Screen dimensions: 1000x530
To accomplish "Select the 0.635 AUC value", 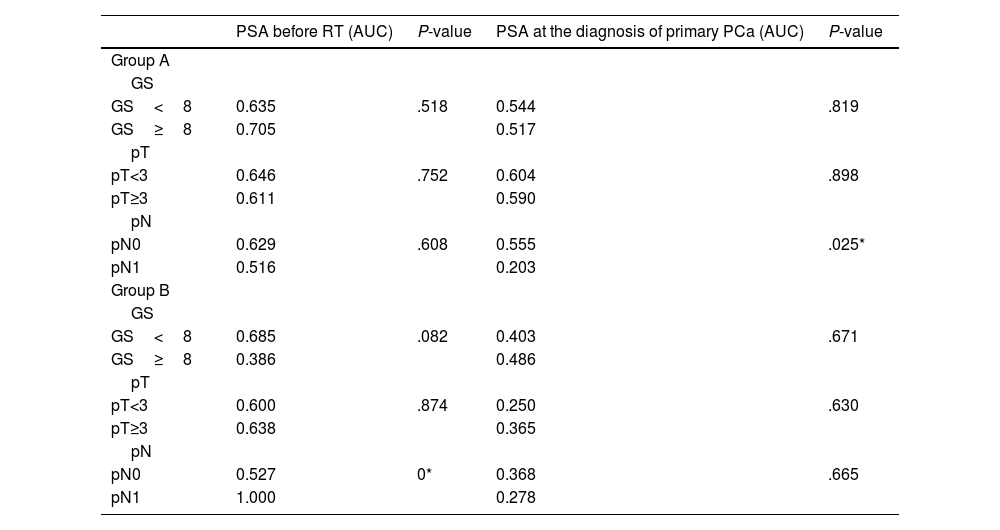I will [x=256, y=107].
